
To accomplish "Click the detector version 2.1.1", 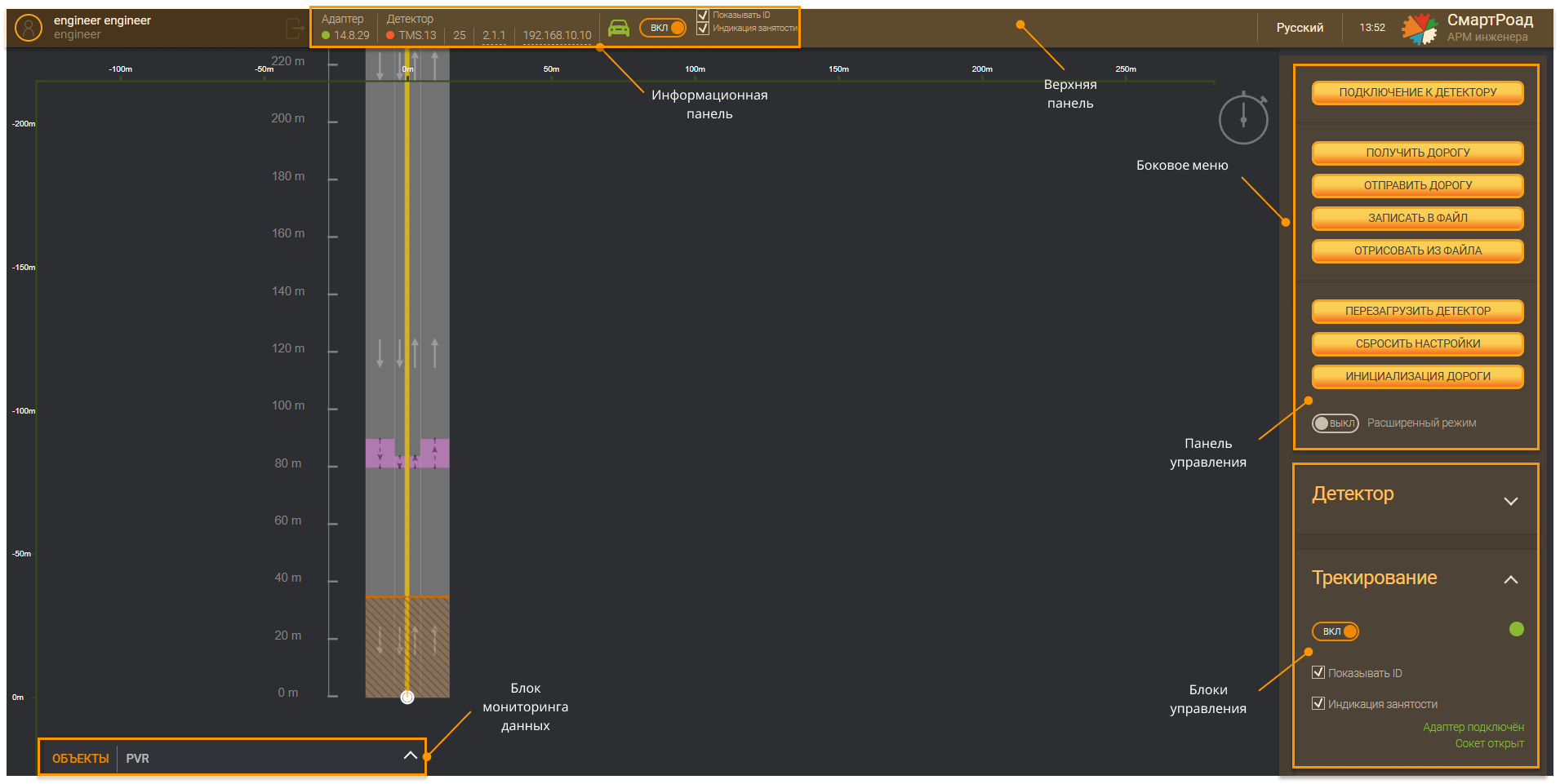I will point(494,35).
